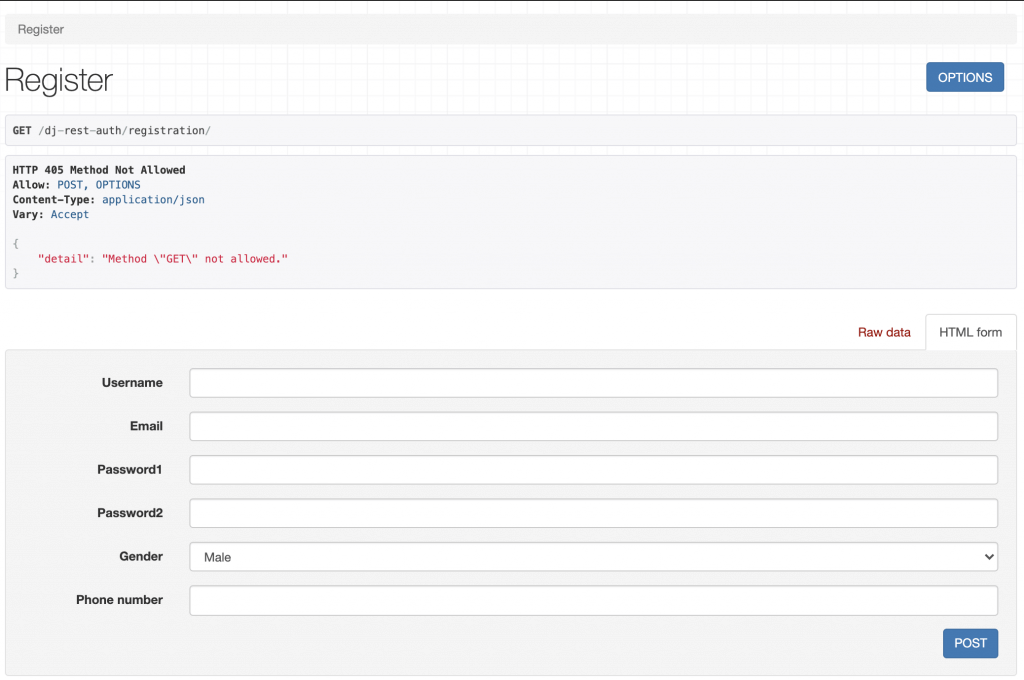
Task: Click the Password2 label
Action: coord(129,513)
